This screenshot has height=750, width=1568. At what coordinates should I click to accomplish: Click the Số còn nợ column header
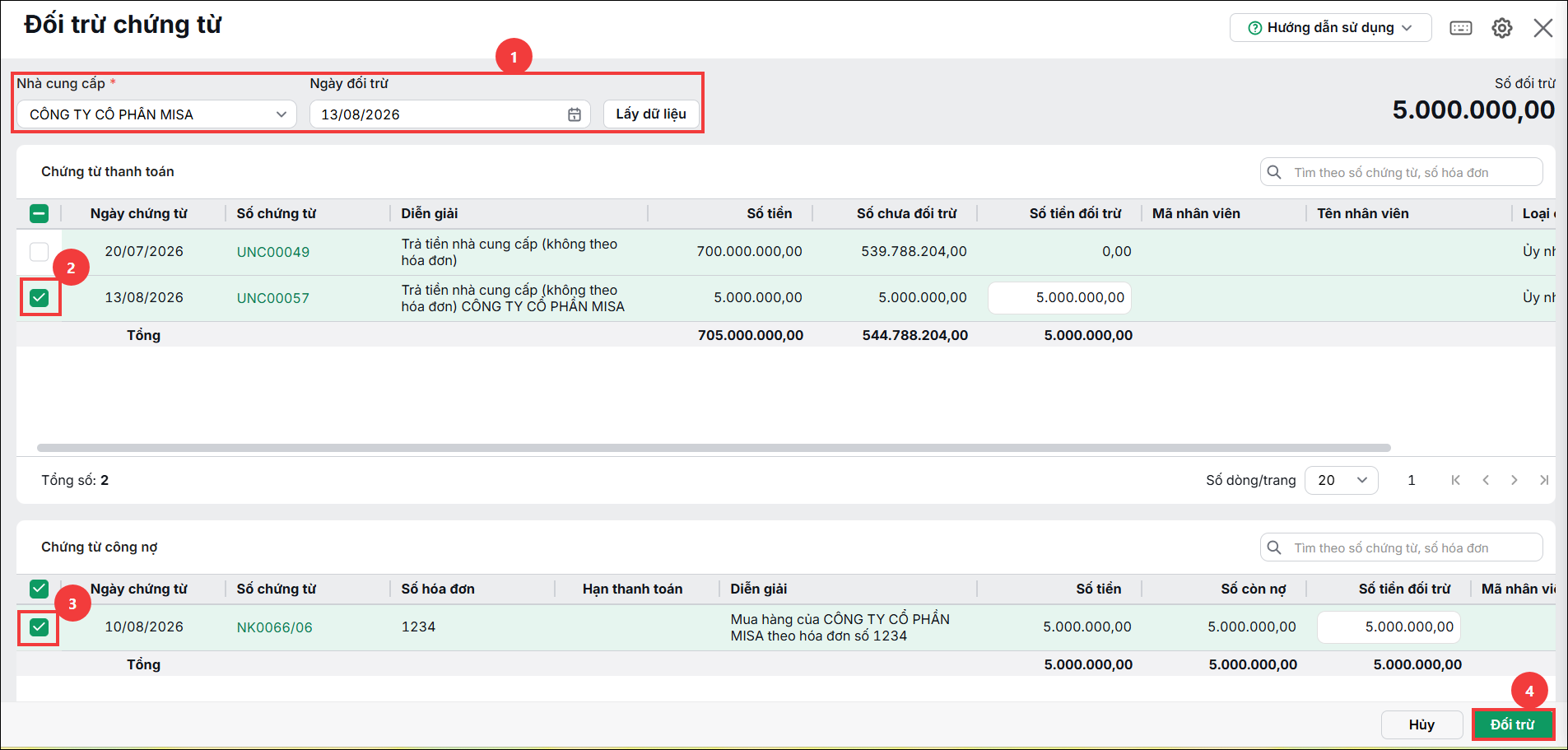(1254, 589)
